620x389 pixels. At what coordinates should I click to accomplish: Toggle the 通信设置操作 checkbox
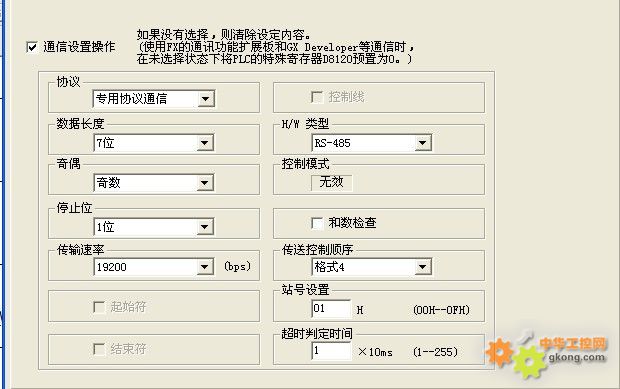pos(32,47)
